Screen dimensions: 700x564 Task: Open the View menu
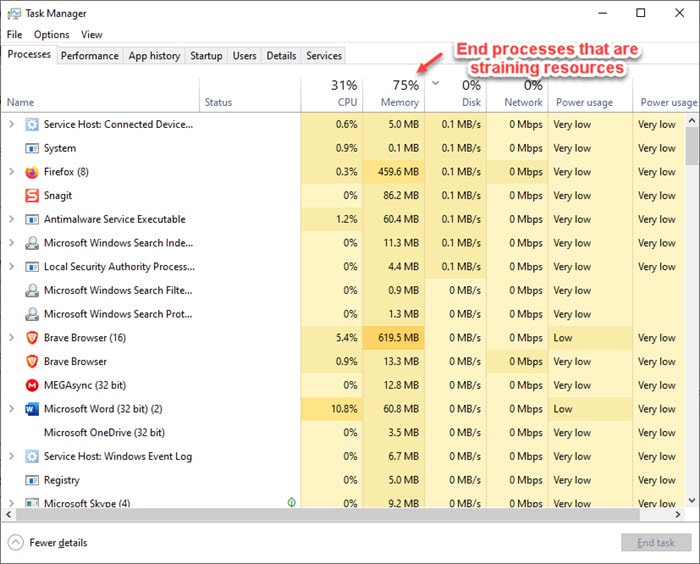tap(92, 34)
